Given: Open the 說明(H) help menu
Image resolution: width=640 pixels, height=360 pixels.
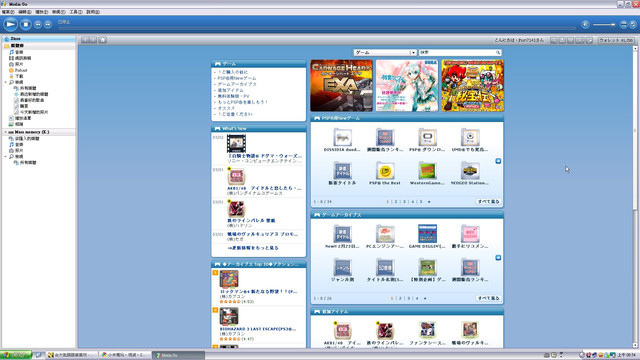Looking at the screenshot, I should coord(93,12).
